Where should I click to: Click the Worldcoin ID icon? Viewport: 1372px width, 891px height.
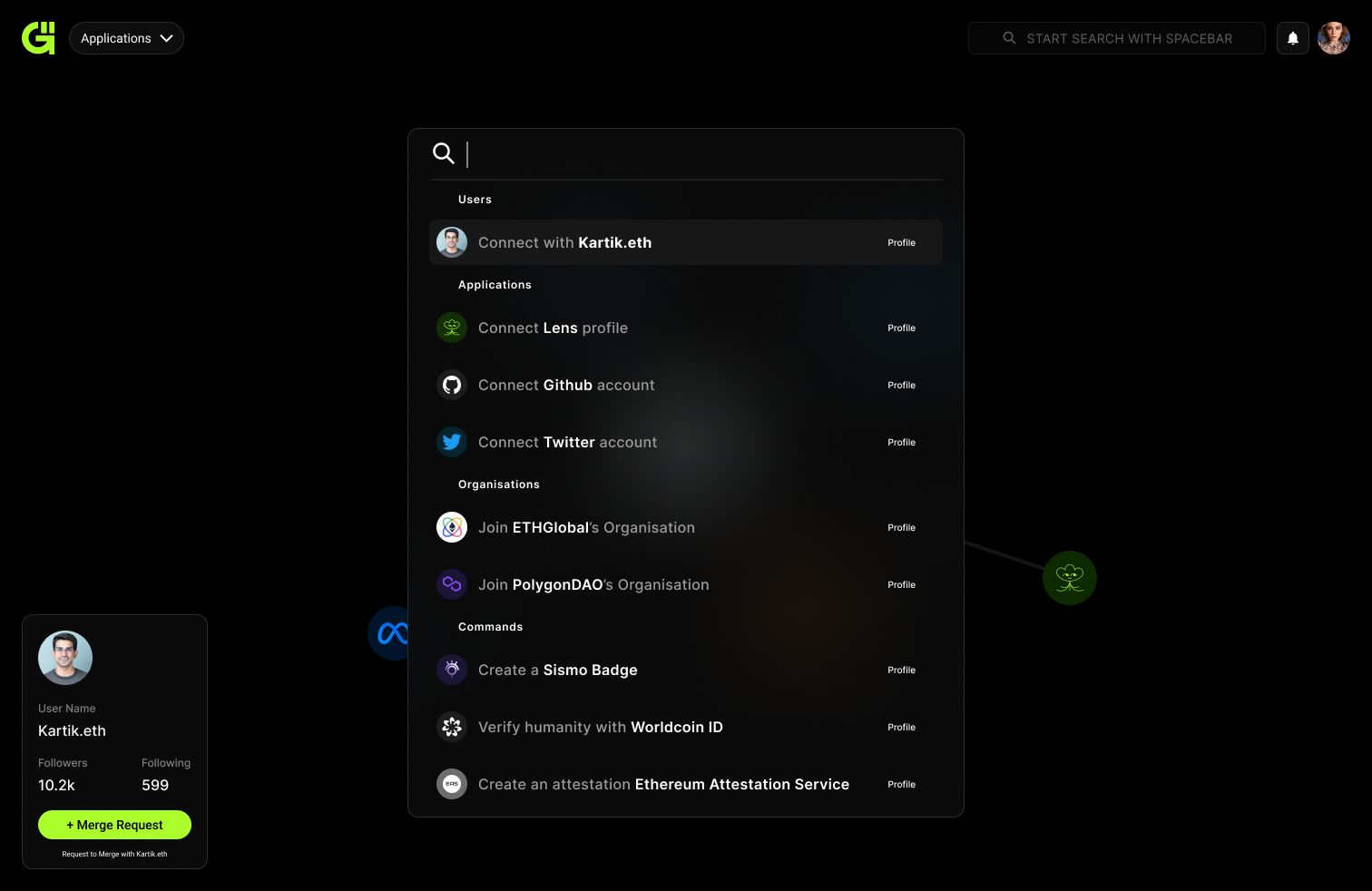(452, 727)
